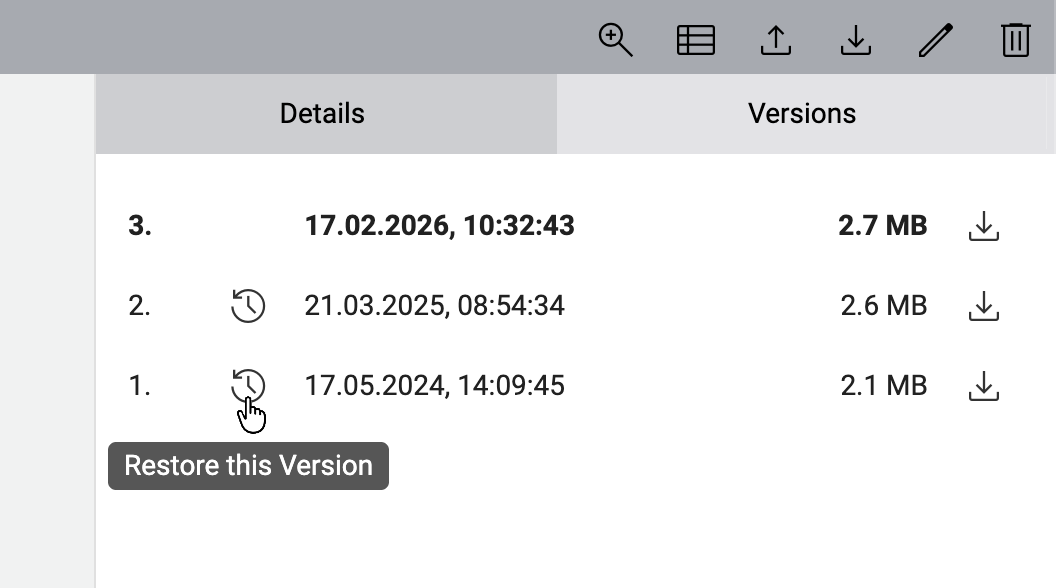Click the magnifier zoom icon in the toolbar
This screenshot has height=588, width=1056.
[x=616, y=40]
